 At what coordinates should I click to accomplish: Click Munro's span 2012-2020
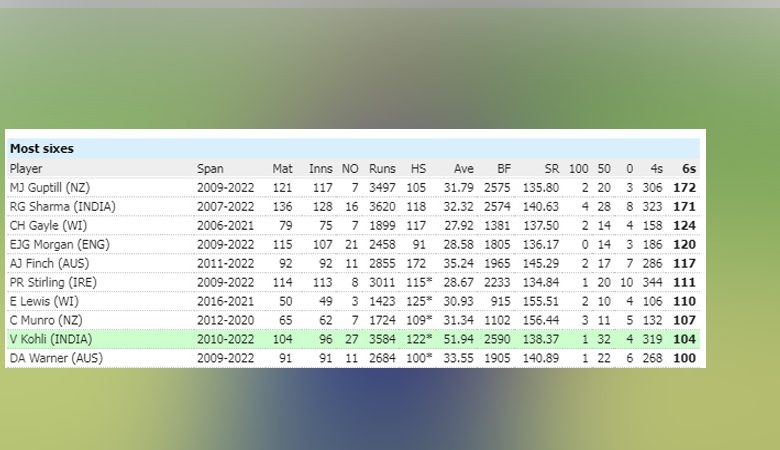click(225, 320)
